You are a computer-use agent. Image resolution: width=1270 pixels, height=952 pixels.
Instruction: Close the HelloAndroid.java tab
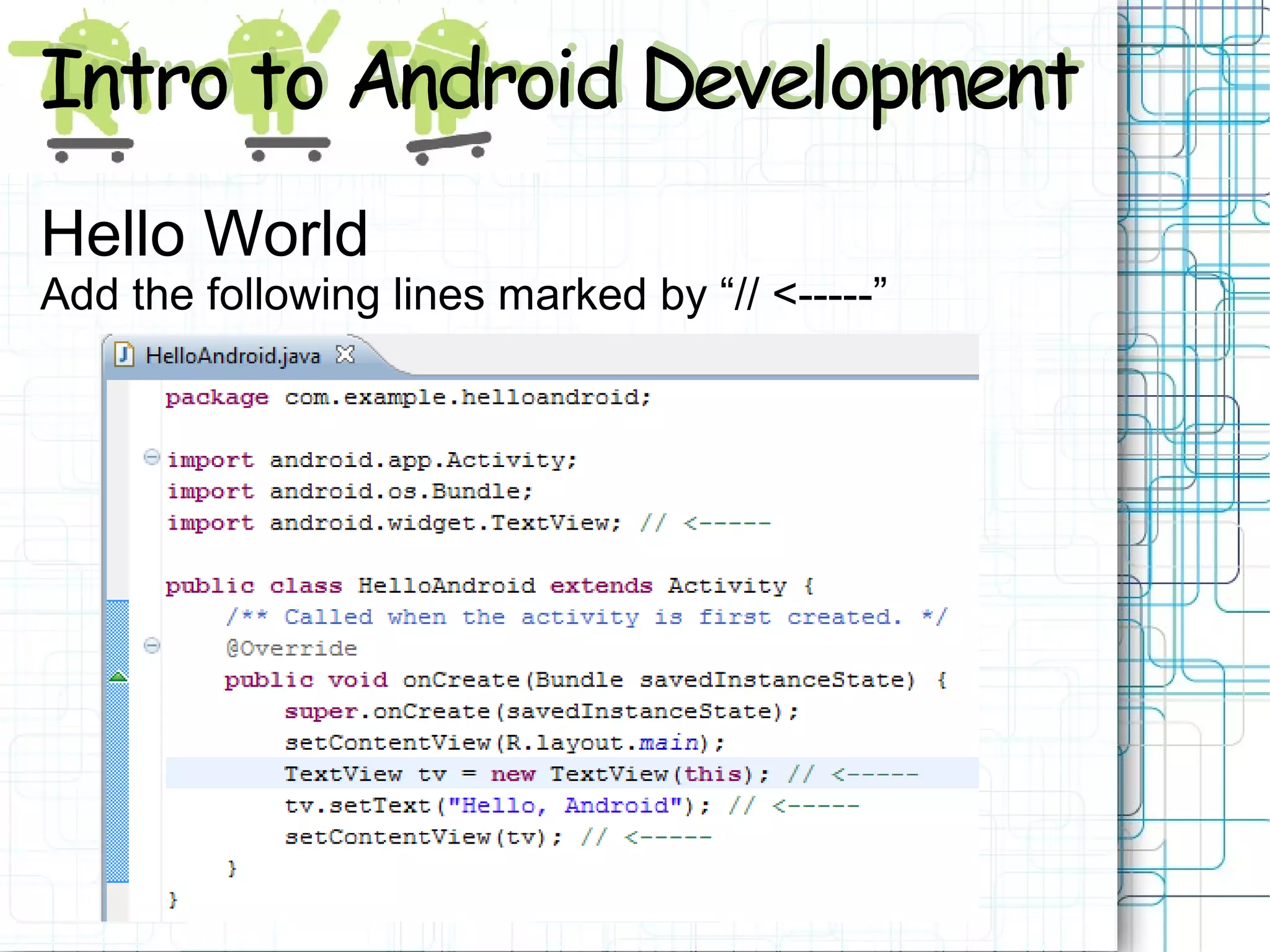click(x=345, y=355)
